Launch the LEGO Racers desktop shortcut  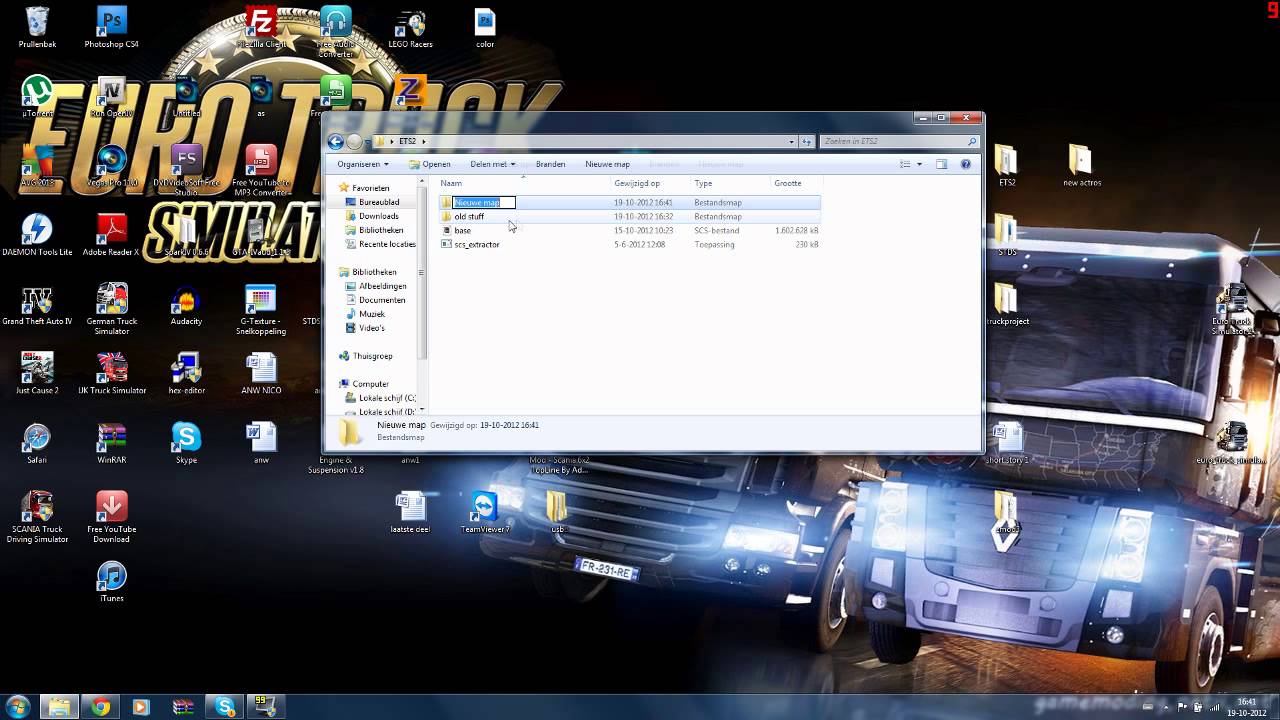point(410,27)
